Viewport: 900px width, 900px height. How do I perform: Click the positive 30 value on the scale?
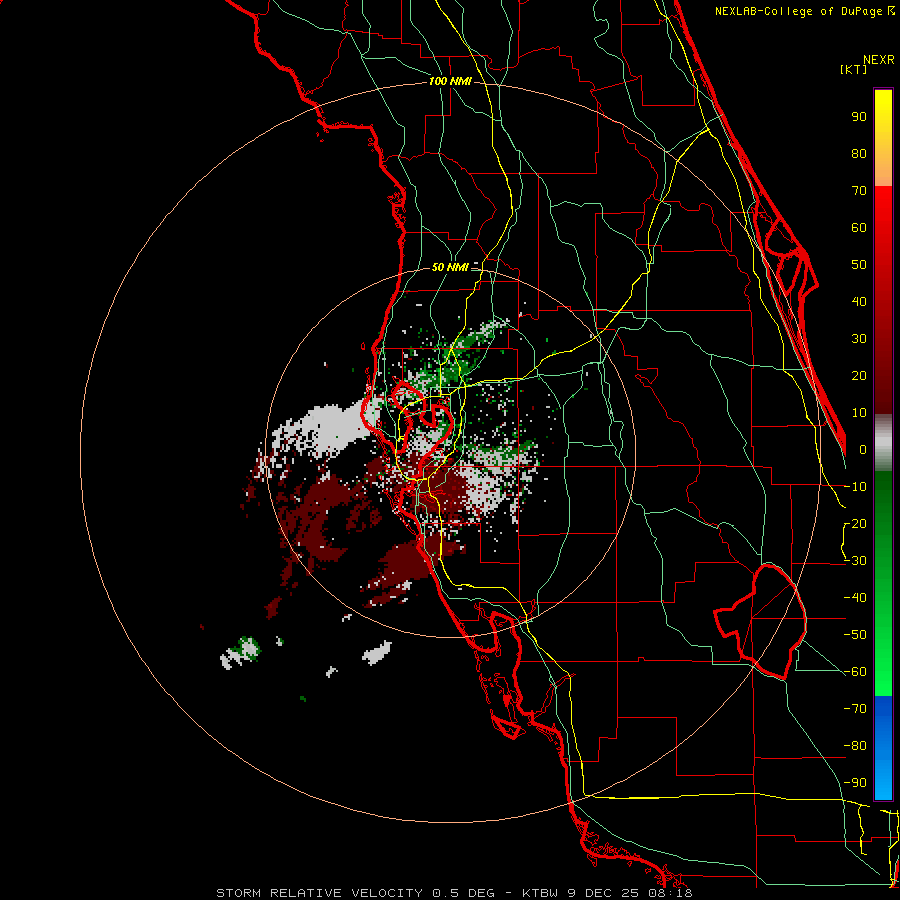pos(859,339)
